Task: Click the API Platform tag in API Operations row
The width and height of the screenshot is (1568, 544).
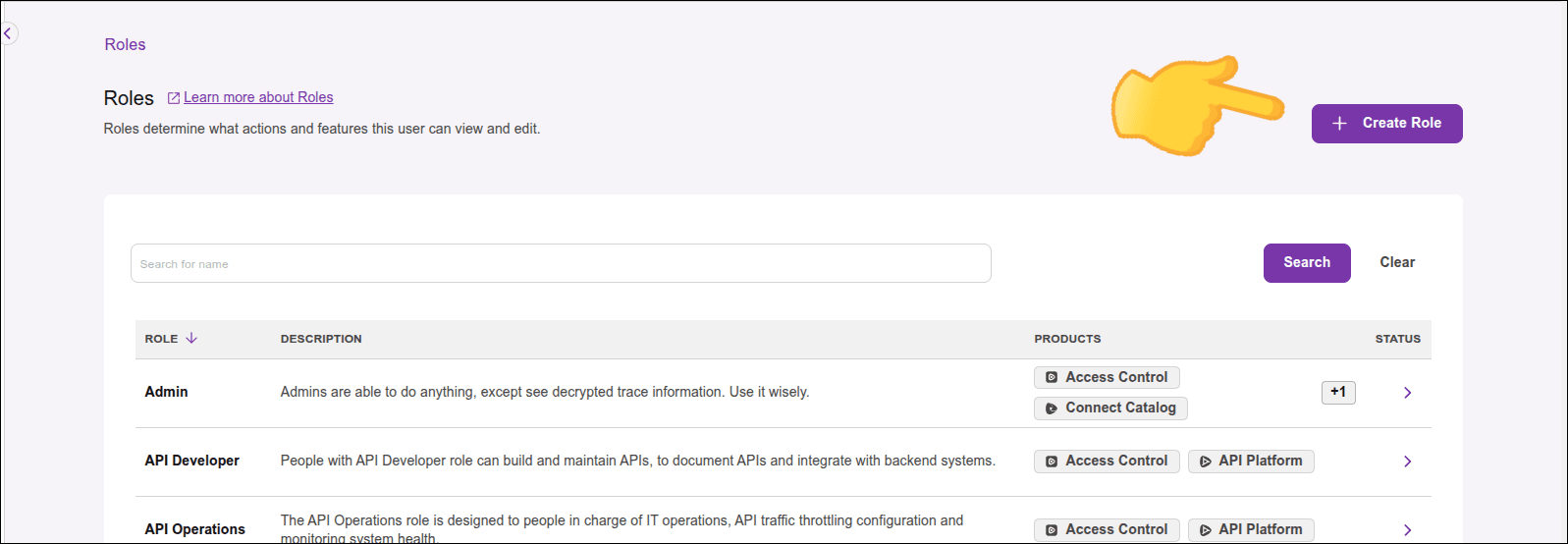Action: [x=1251, y=529]
